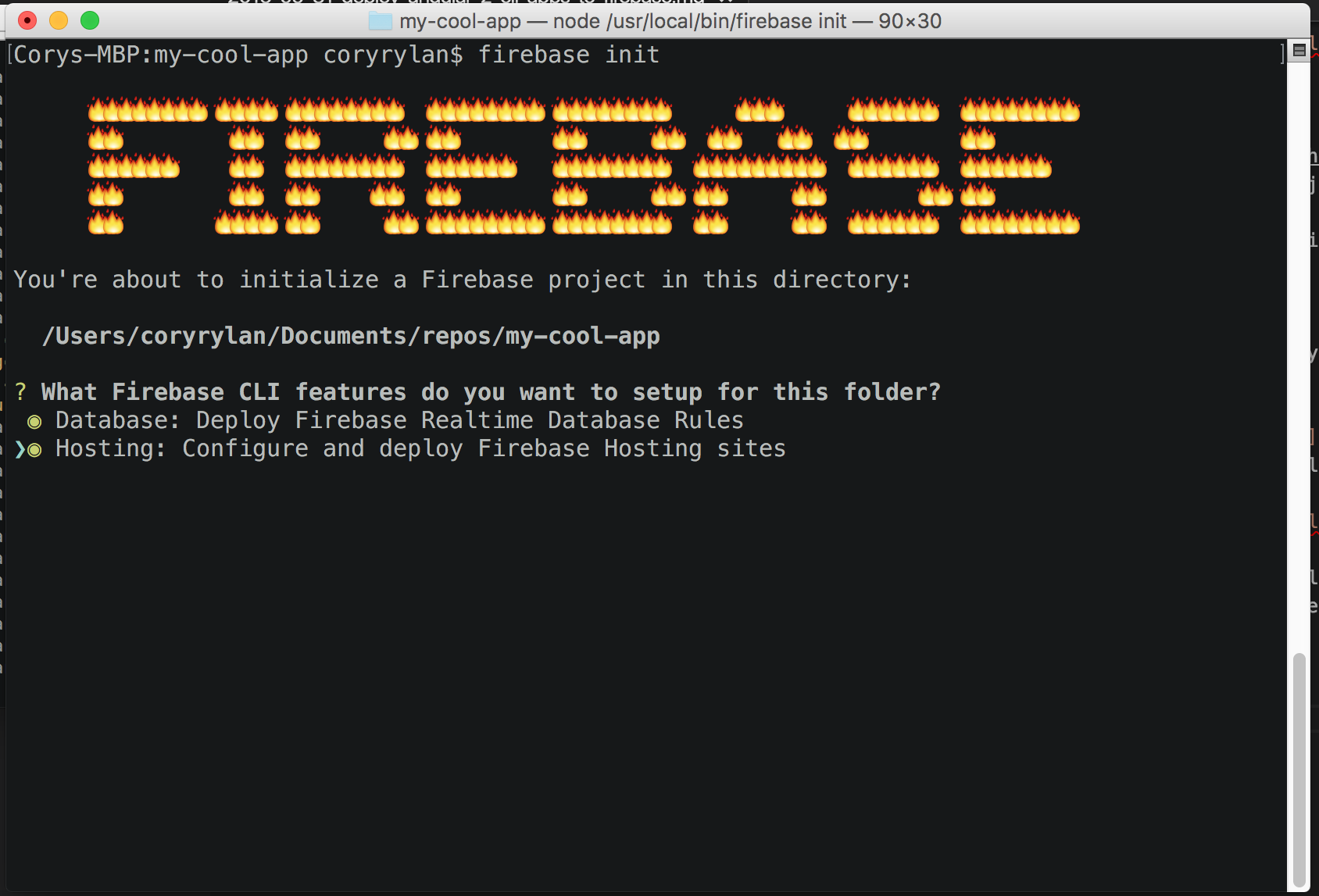Click the vertical scrollbar thumb
This screenshot has height=896, width=1319.
[1299, 769]
